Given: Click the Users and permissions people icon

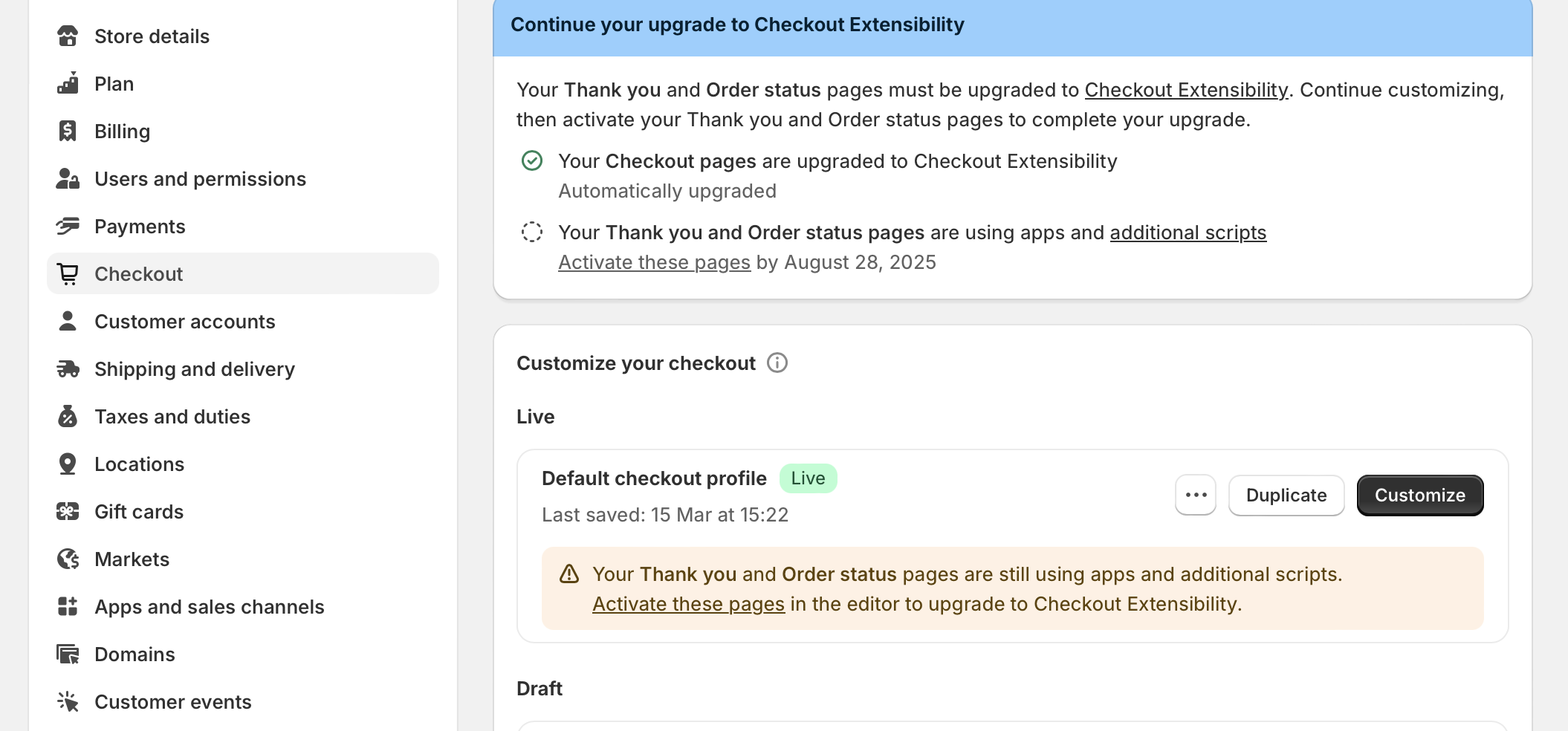Looking at the screenshot, I should tap(68, 178).
